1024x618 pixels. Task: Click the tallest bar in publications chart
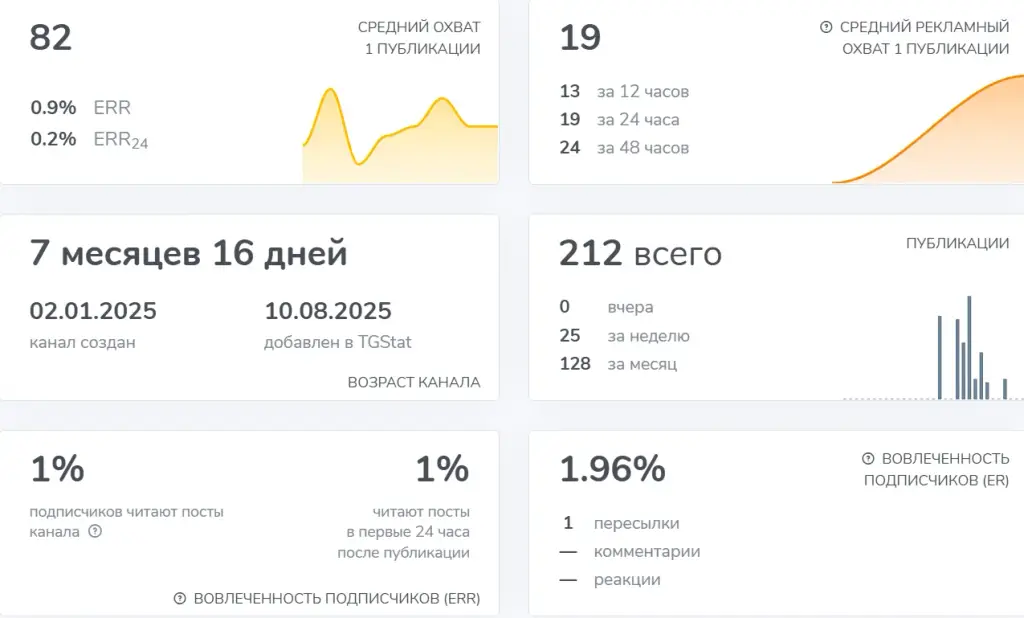969,347
